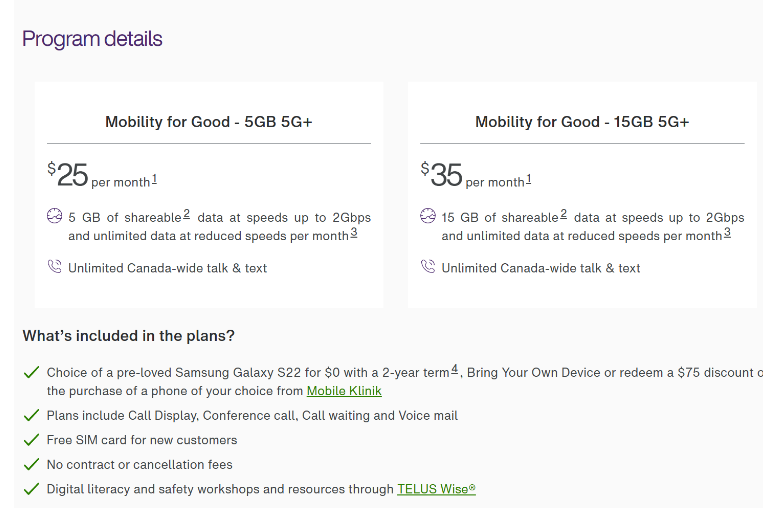763x508 pixels.
Task: Click the phone talk icon in 15GB plan
Action: (x=428, y=267)
